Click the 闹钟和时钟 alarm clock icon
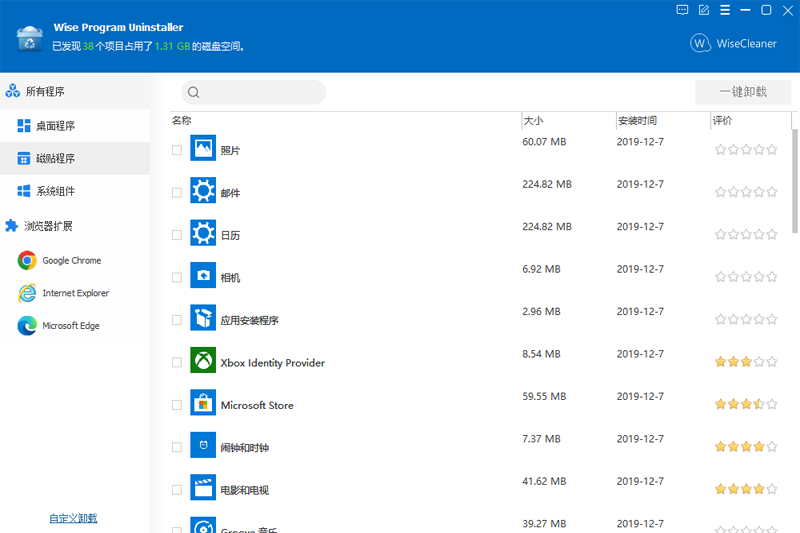Screen dimensions: 800x533 pos(203,446)
